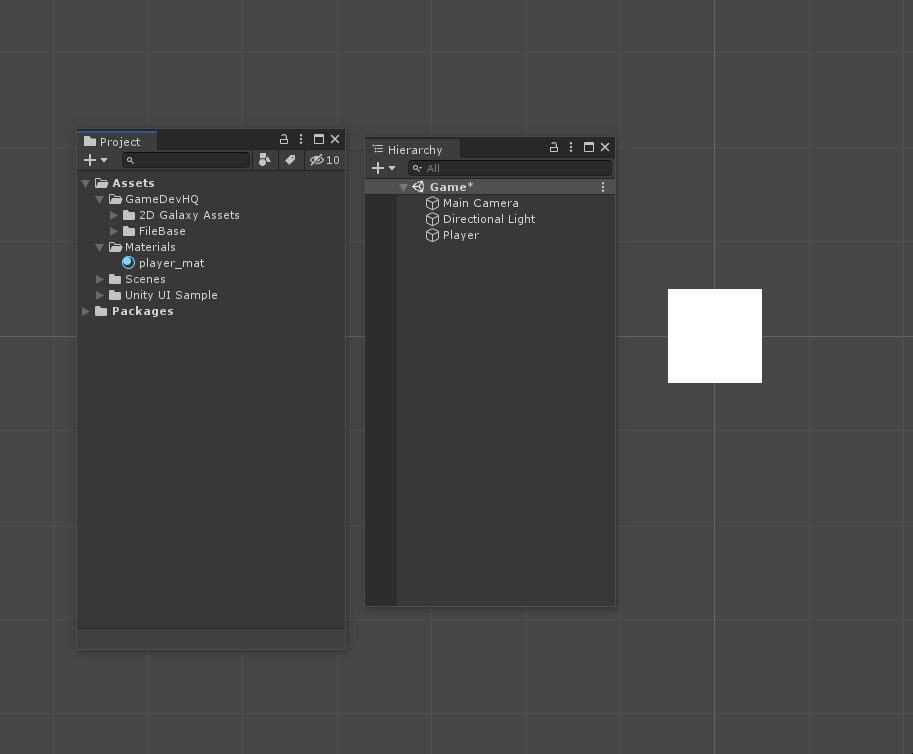Select the Directional Light cube icon
This screenshot has width=913, height=754.
pos(432,219)
